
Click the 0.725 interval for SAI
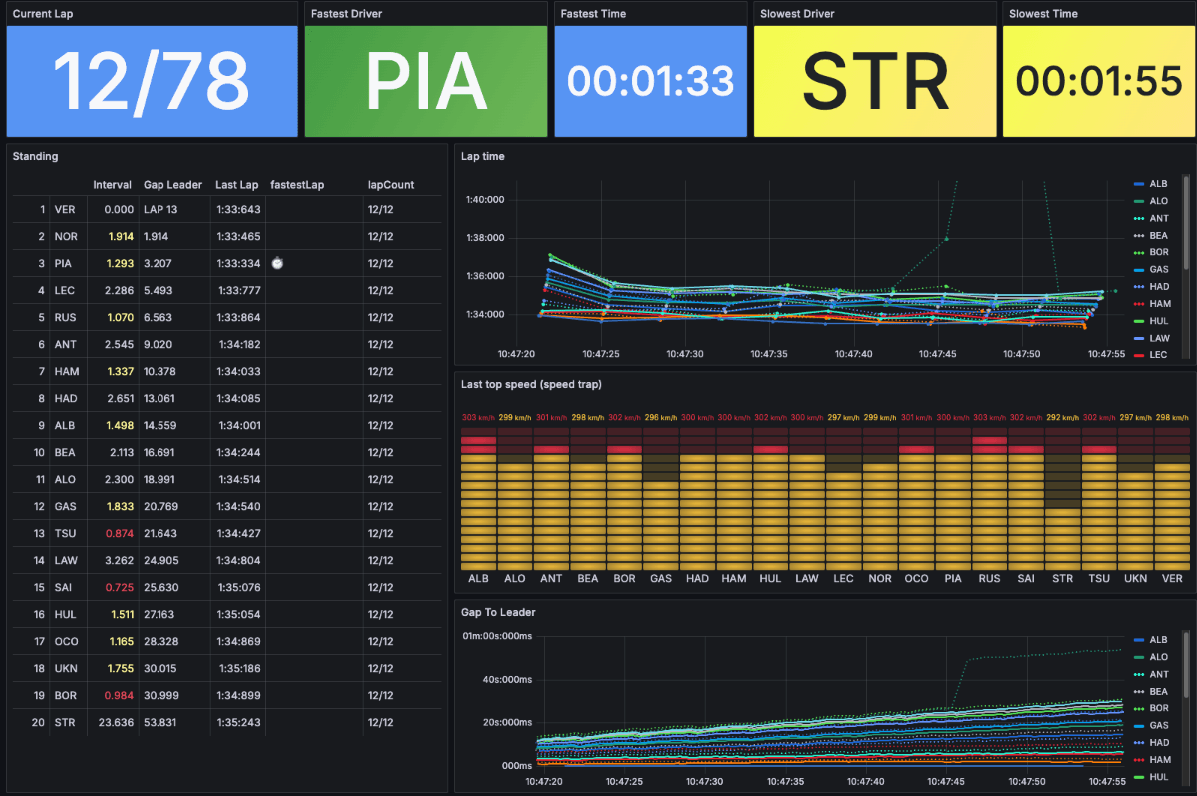120,588
